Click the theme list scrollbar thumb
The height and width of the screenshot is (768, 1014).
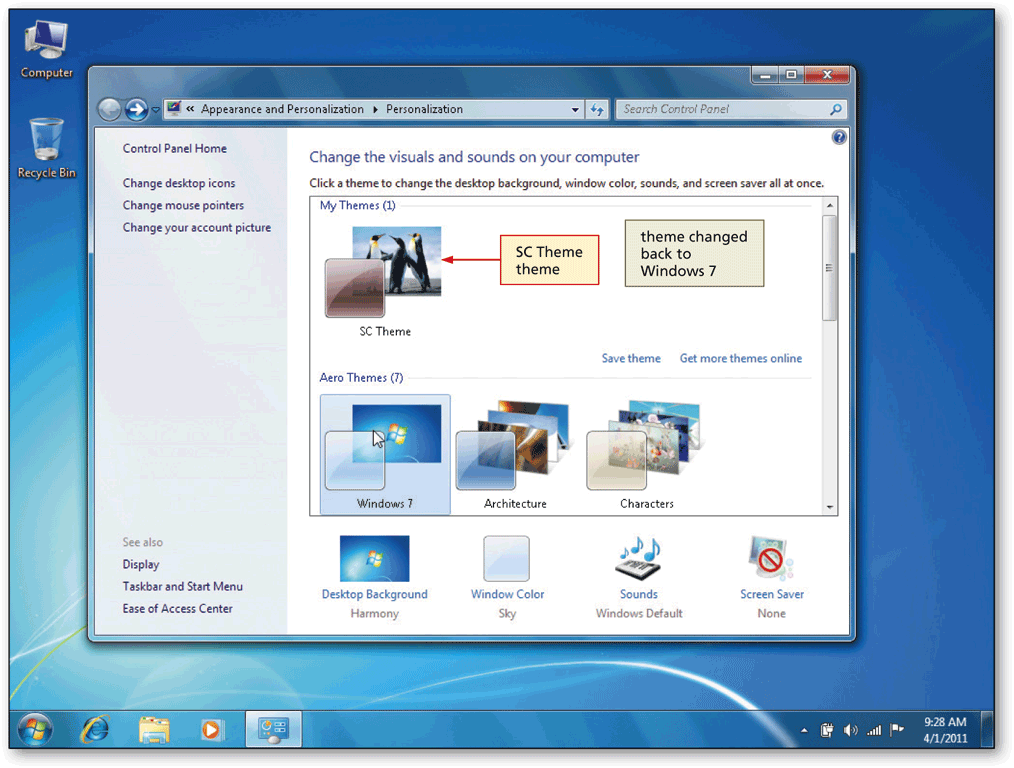click(x=830, y=268)
